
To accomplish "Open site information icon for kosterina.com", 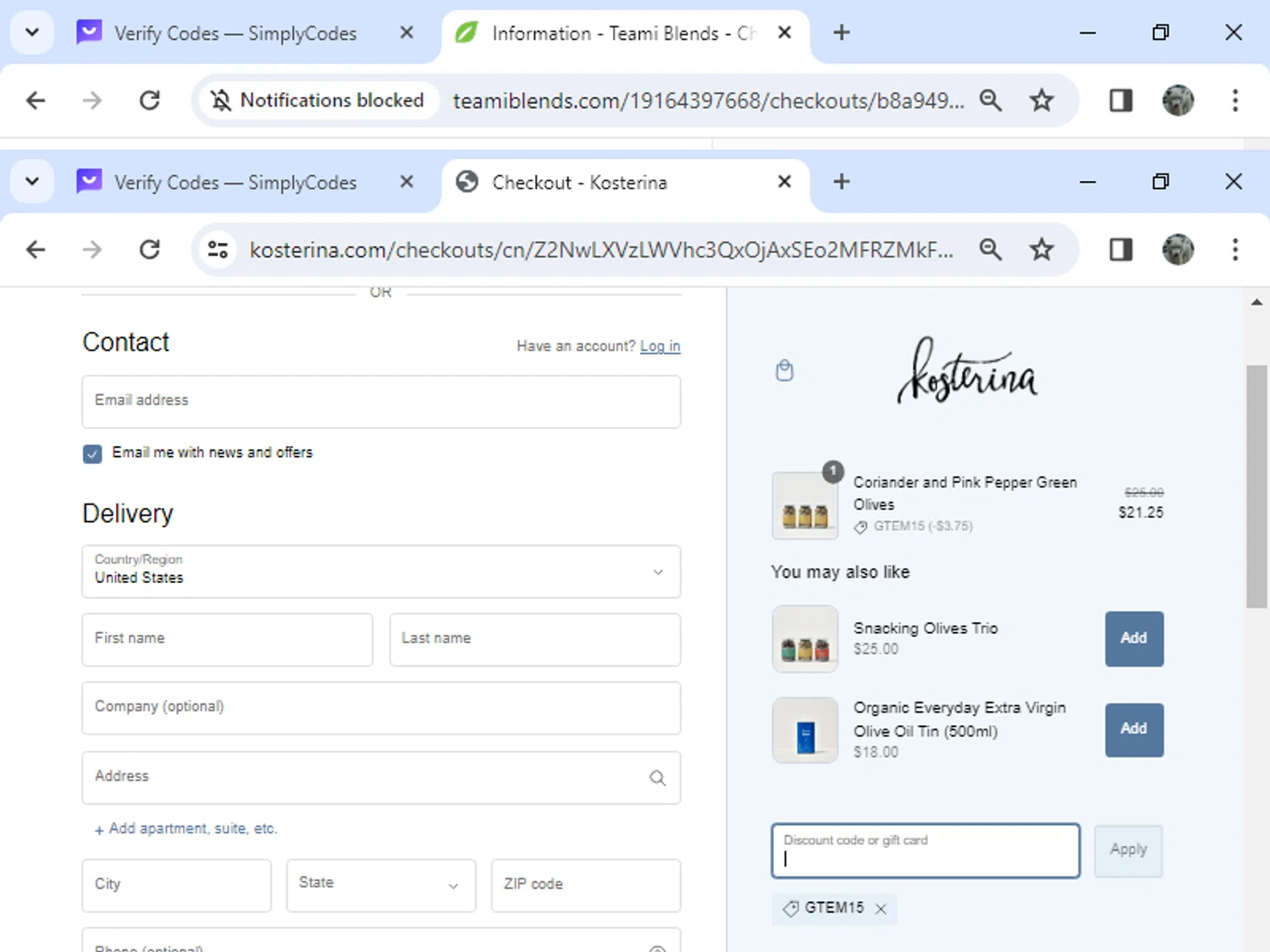I will click(x=218, y=250).
